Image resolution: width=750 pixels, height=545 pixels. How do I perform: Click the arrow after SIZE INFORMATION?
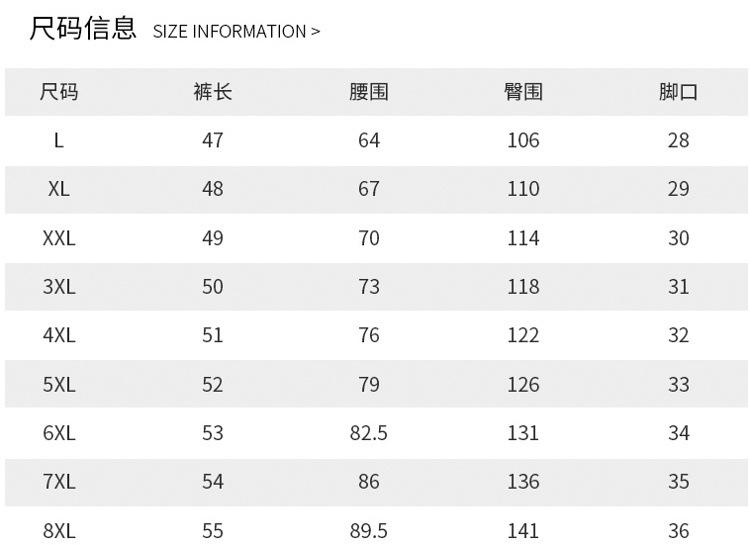(315, 32)
